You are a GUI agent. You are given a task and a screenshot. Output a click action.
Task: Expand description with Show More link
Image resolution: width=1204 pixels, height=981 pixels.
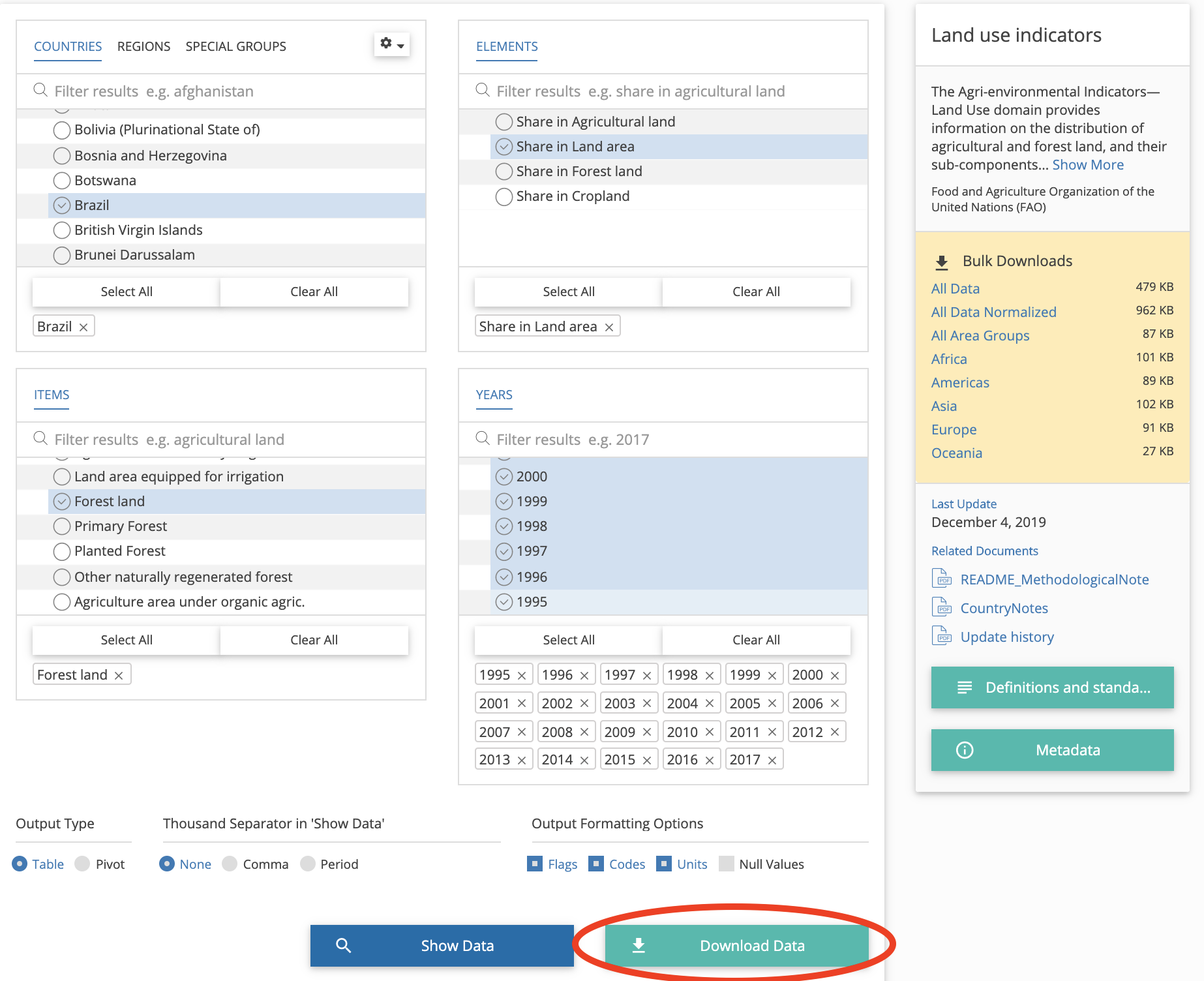(1087, 165)
